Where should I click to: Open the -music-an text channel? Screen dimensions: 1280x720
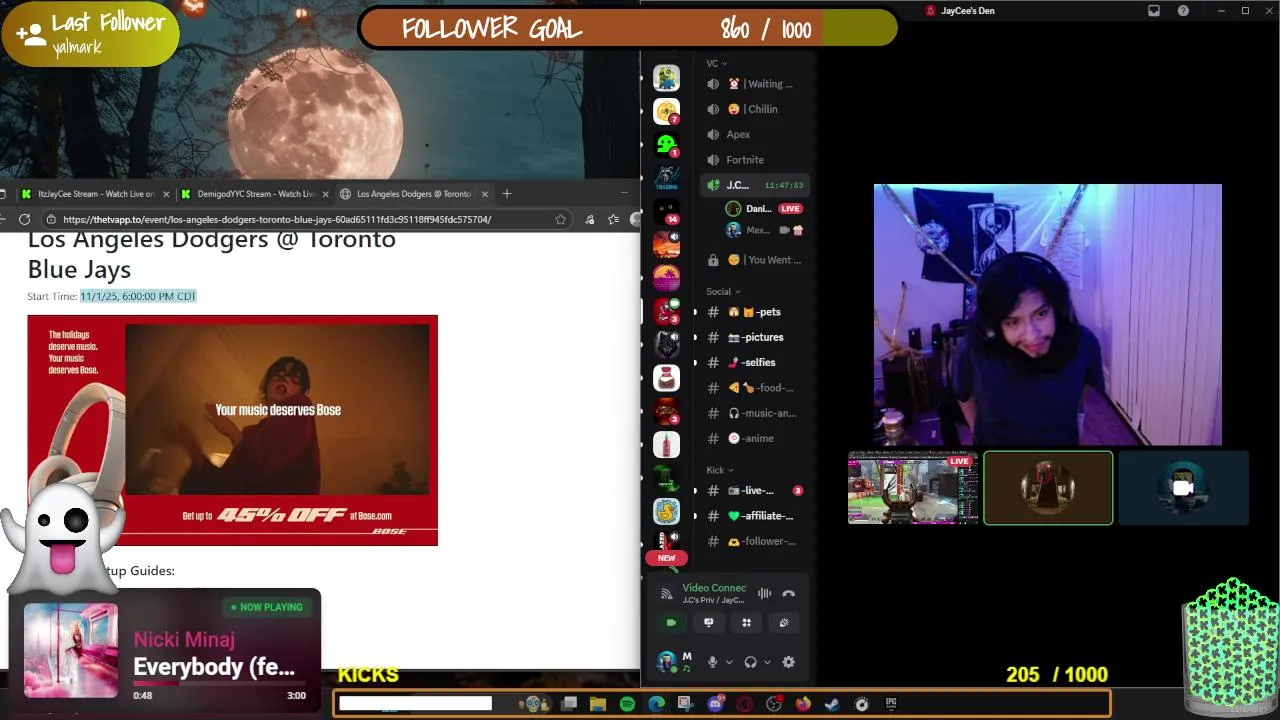755,413
